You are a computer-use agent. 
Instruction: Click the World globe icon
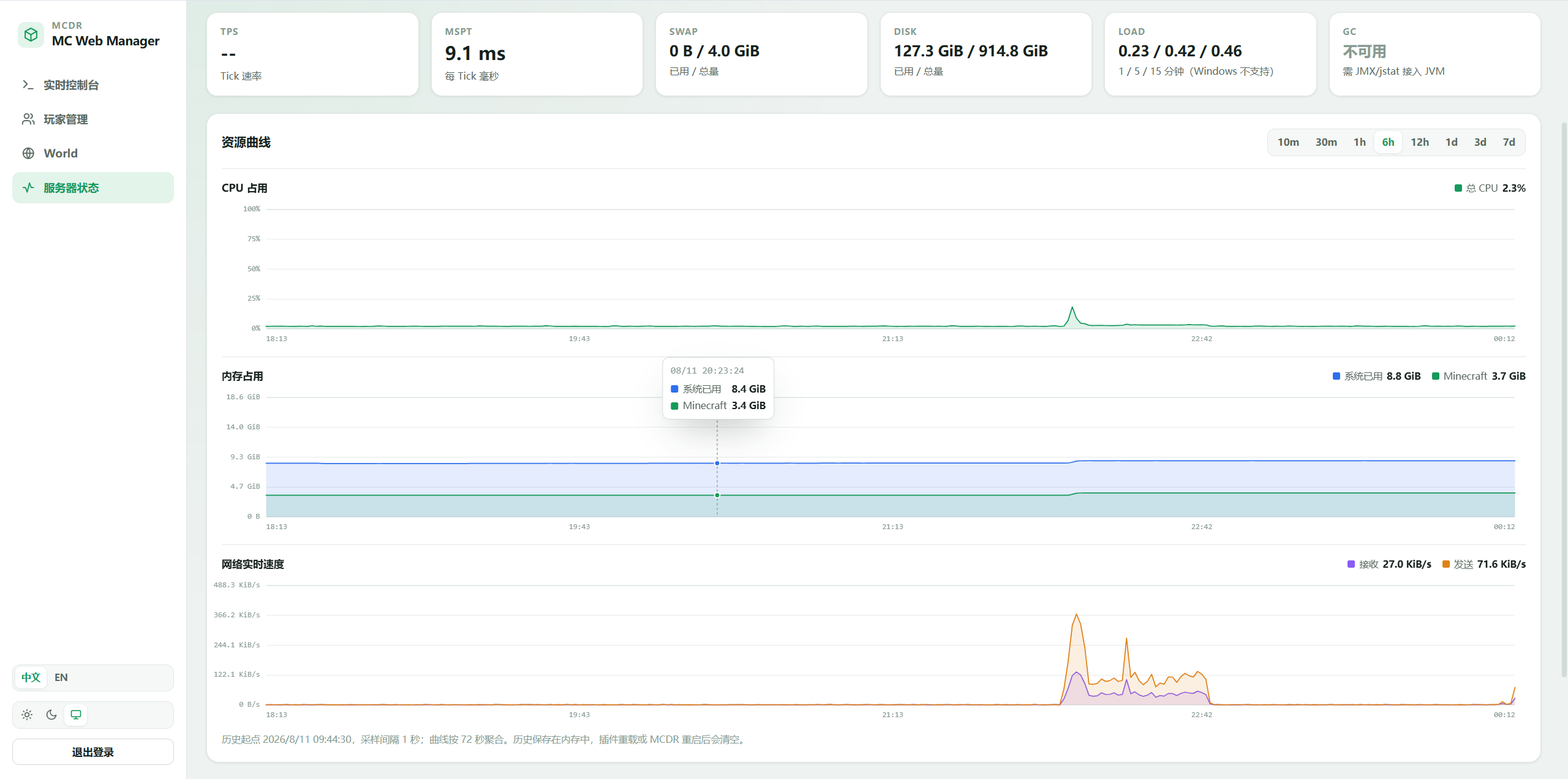[28, 153]
